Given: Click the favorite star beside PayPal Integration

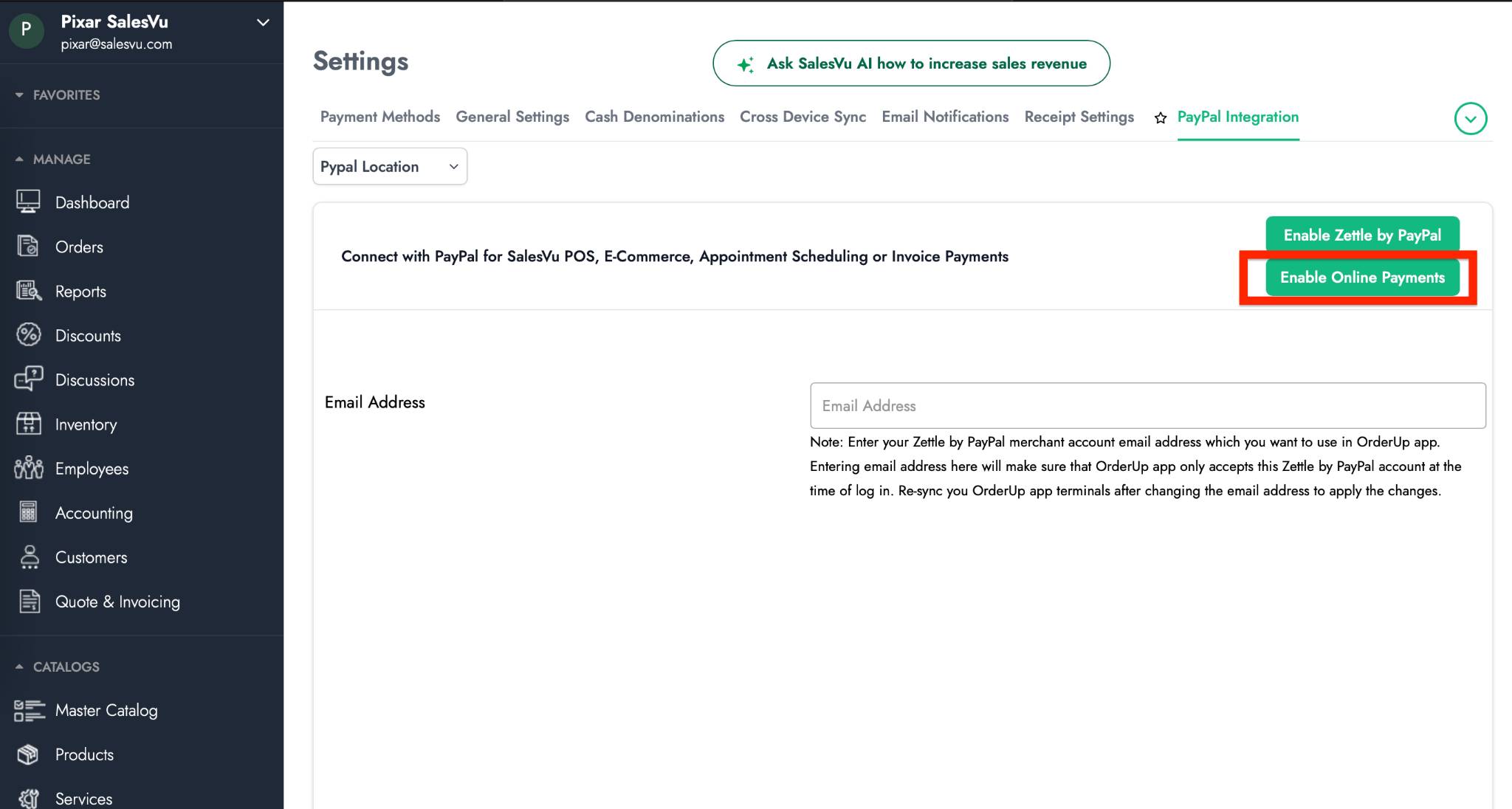Looking at the screenshot, I should pos(1161,118).
